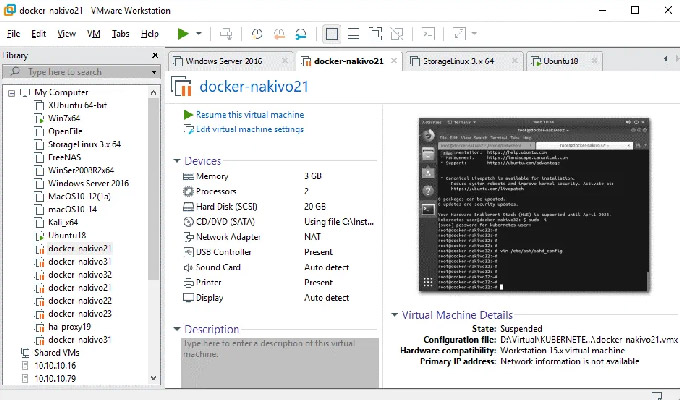Select the Printer device

click(279, 282)
